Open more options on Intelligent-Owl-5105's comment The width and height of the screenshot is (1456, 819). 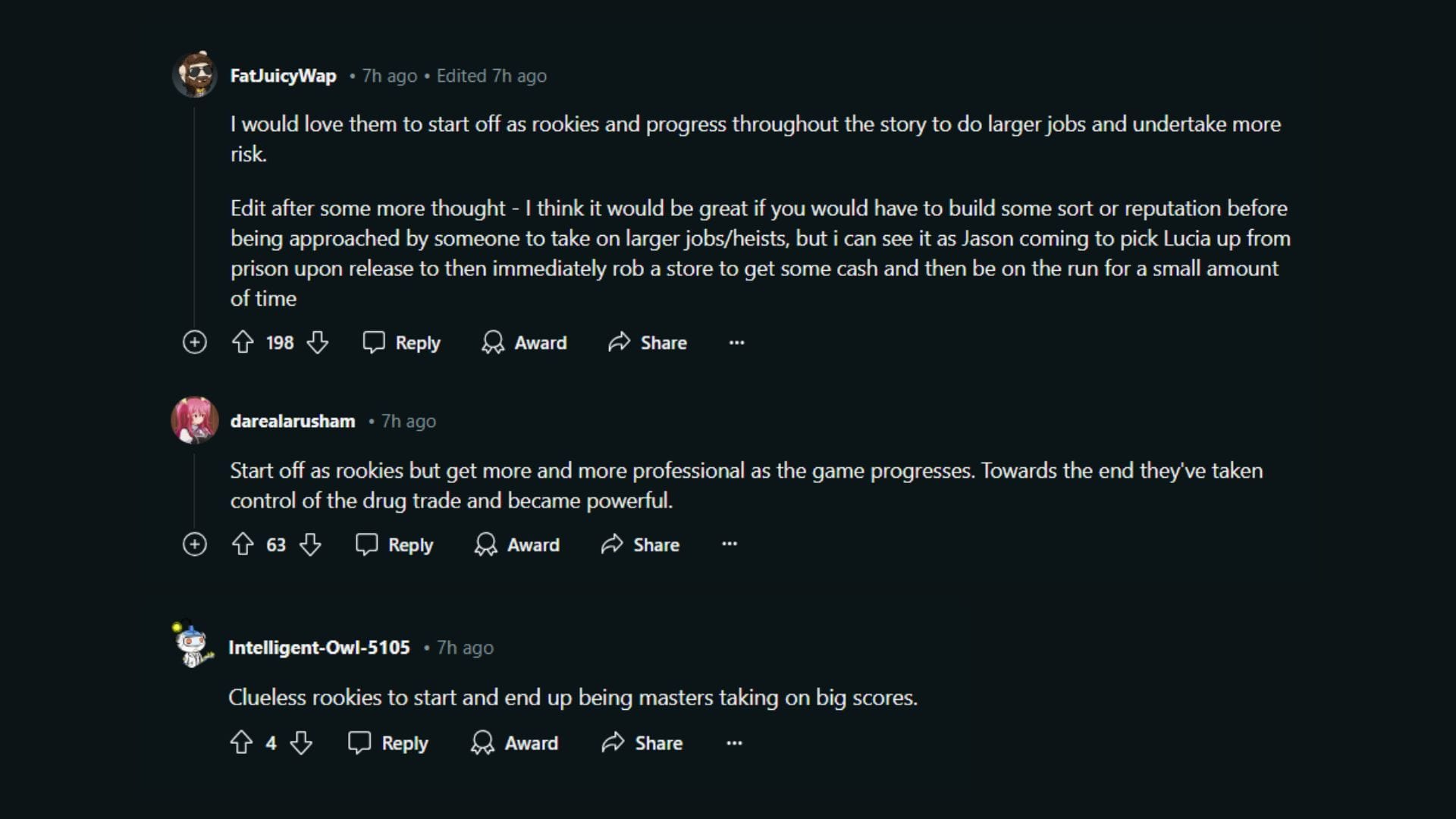coord(734,743)
